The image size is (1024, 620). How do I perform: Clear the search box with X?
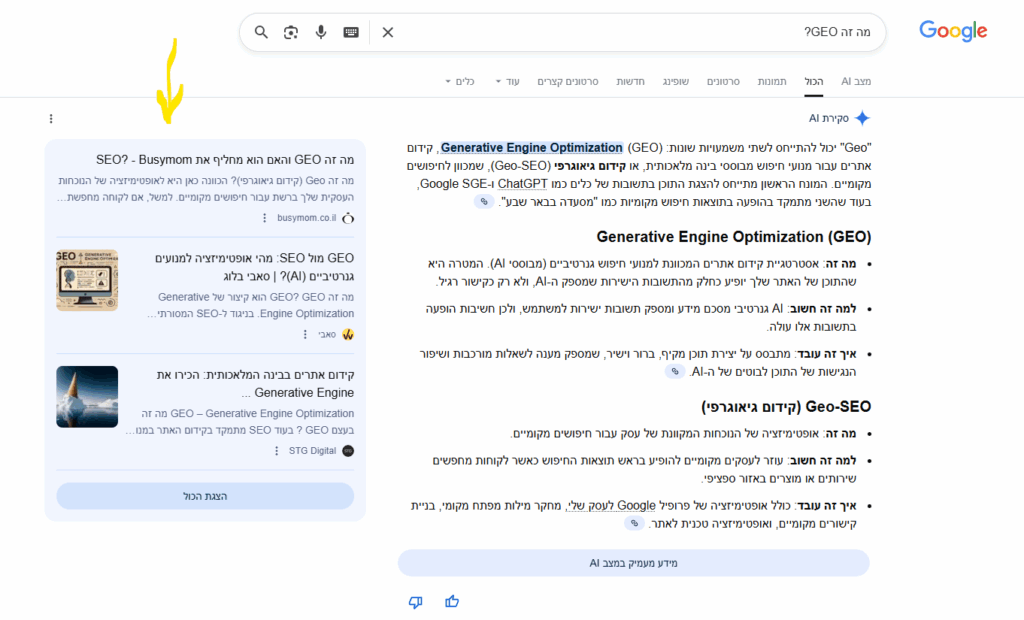(388, 32)
